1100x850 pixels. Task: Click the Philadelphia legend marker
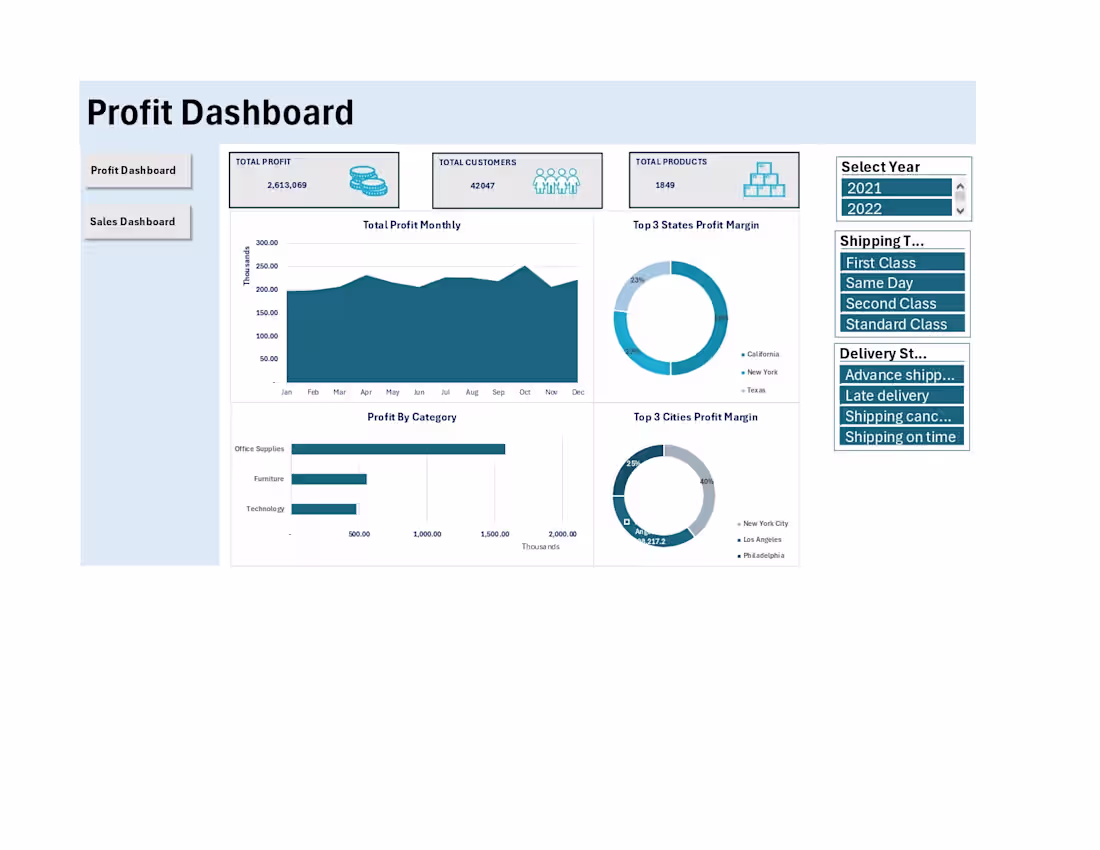coord(738,555)
